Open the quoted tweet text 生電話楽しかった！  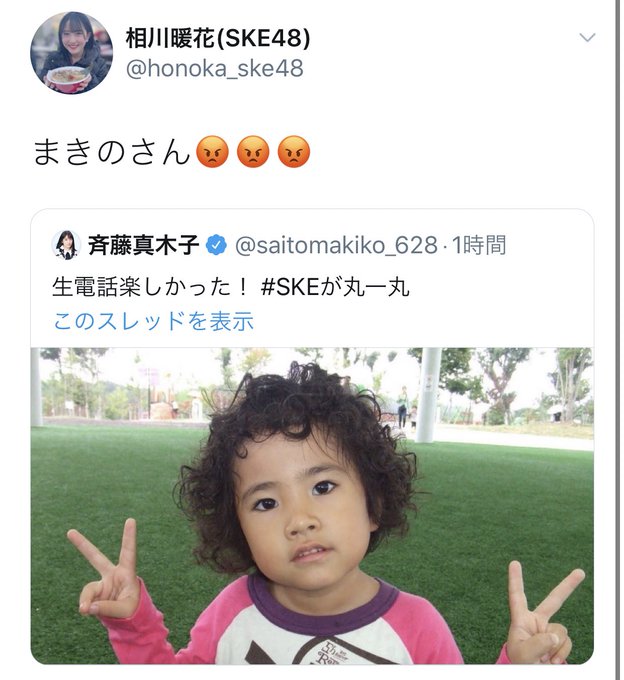[150, 287]
